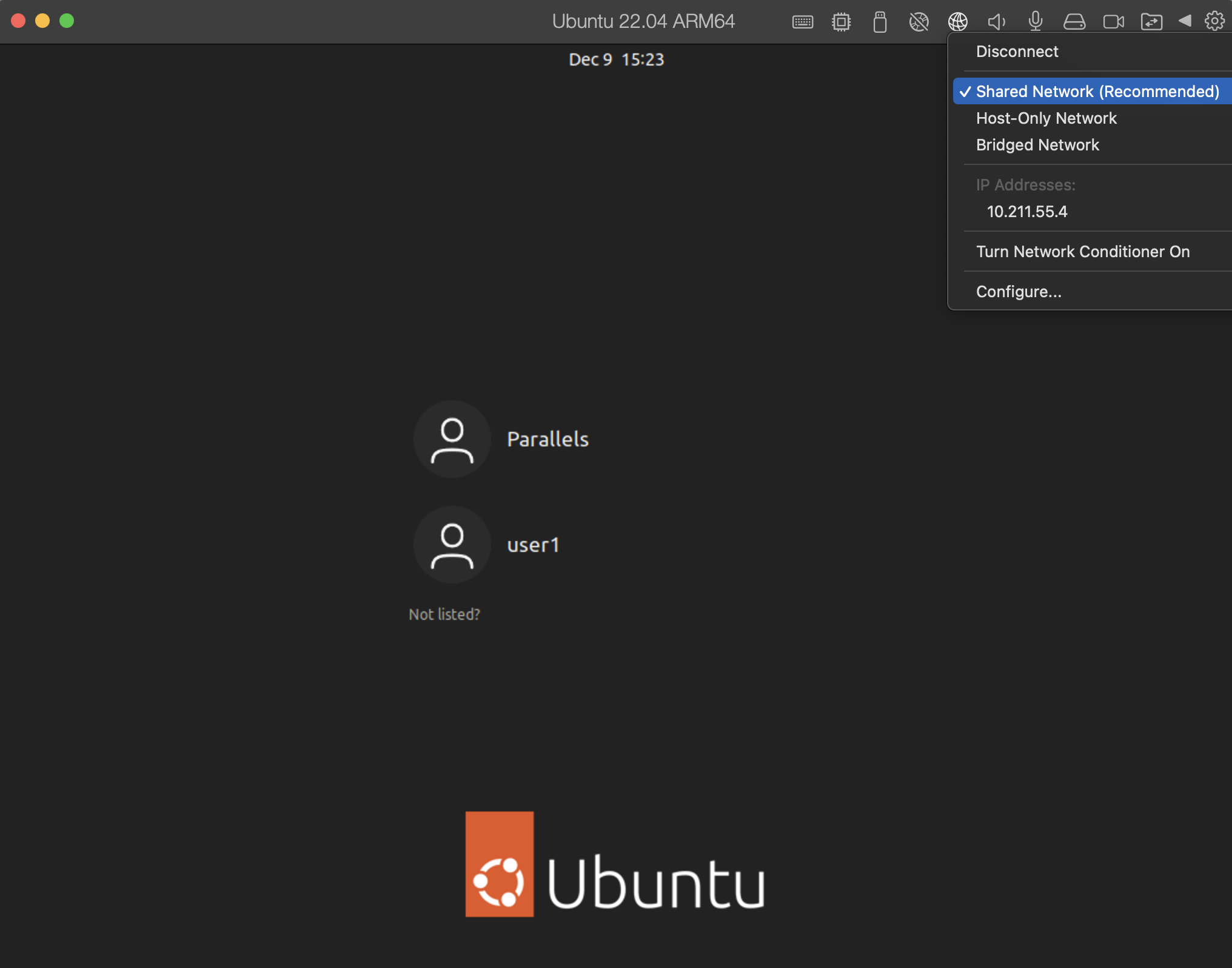Open Configure network settings
This screenshot has height=968, width=1232.
[x=1018, y=291]
